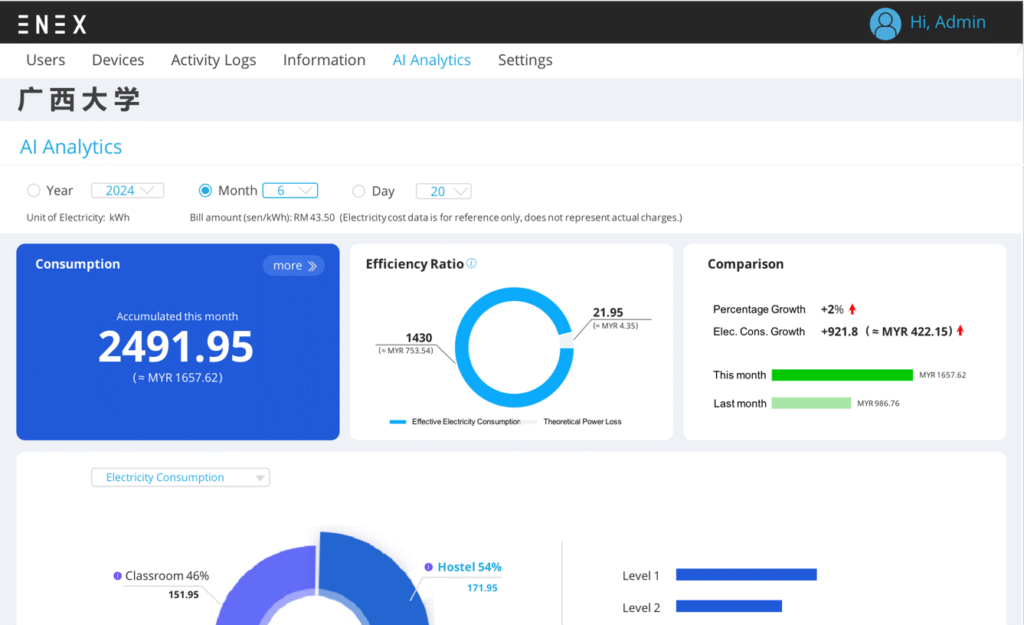Click the more button on Consumption card
Screen dimensions: 1024x625
[x=294, y=266]
